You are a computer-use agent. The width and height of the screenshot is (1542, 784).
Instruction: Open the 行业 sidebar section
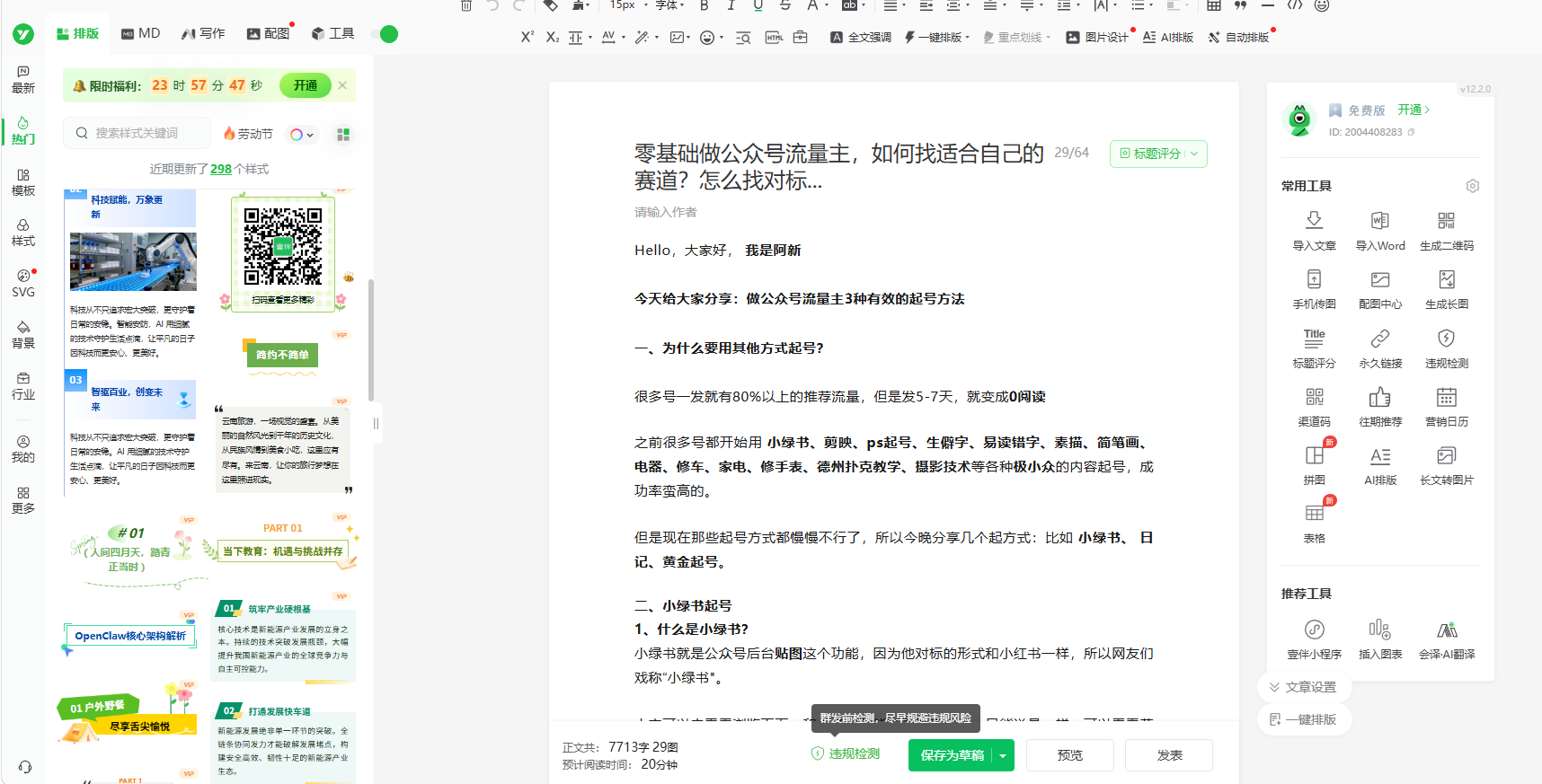click(23, 386)
